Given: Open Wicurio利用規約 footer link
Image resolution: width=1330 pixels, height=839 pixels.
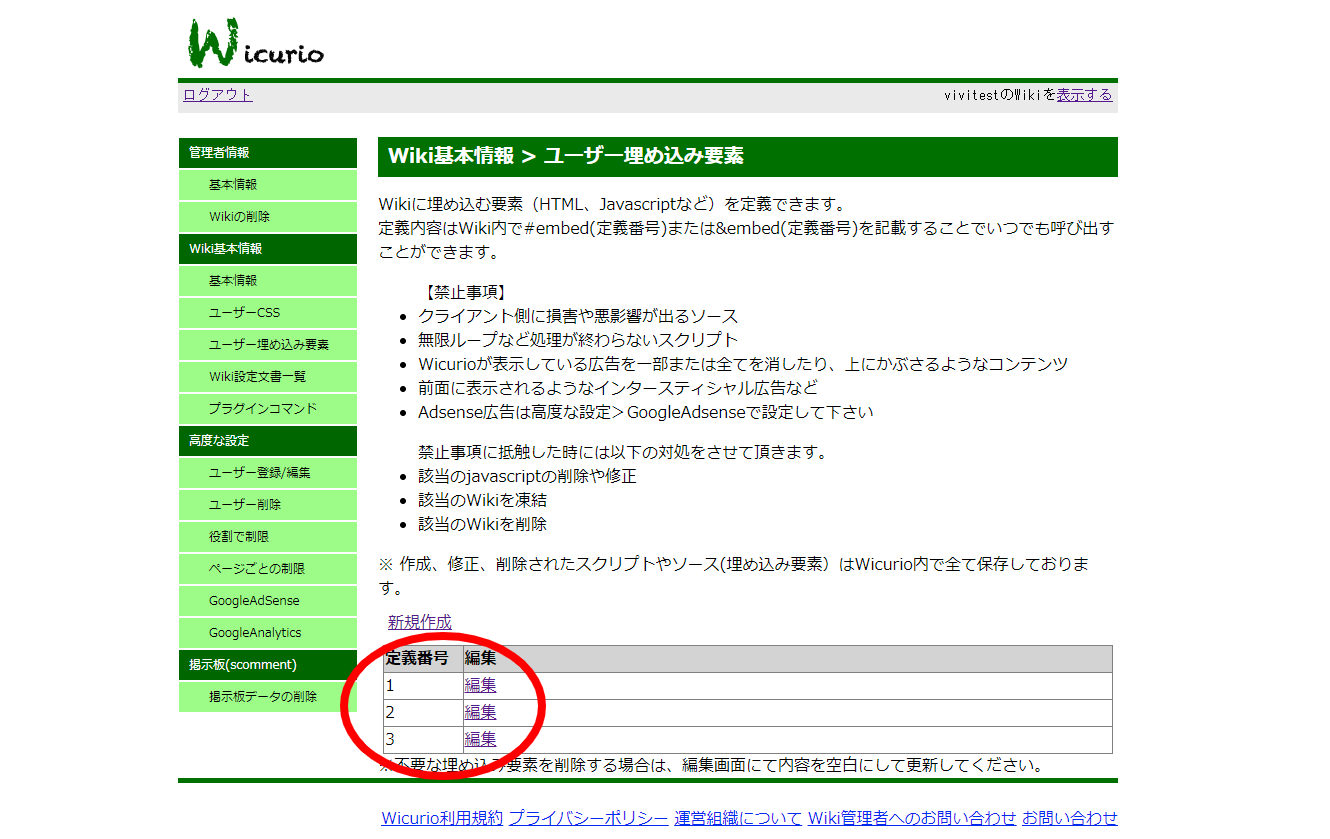Looking at the screenshot, I should tap(441, 818).
